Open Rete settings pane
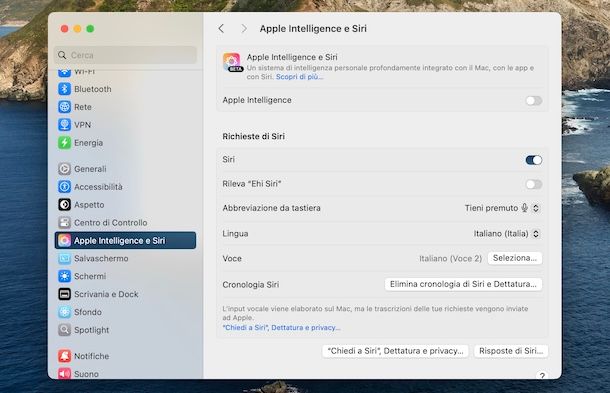The height and width of the screenshot is (393, 610). point(126,107)
